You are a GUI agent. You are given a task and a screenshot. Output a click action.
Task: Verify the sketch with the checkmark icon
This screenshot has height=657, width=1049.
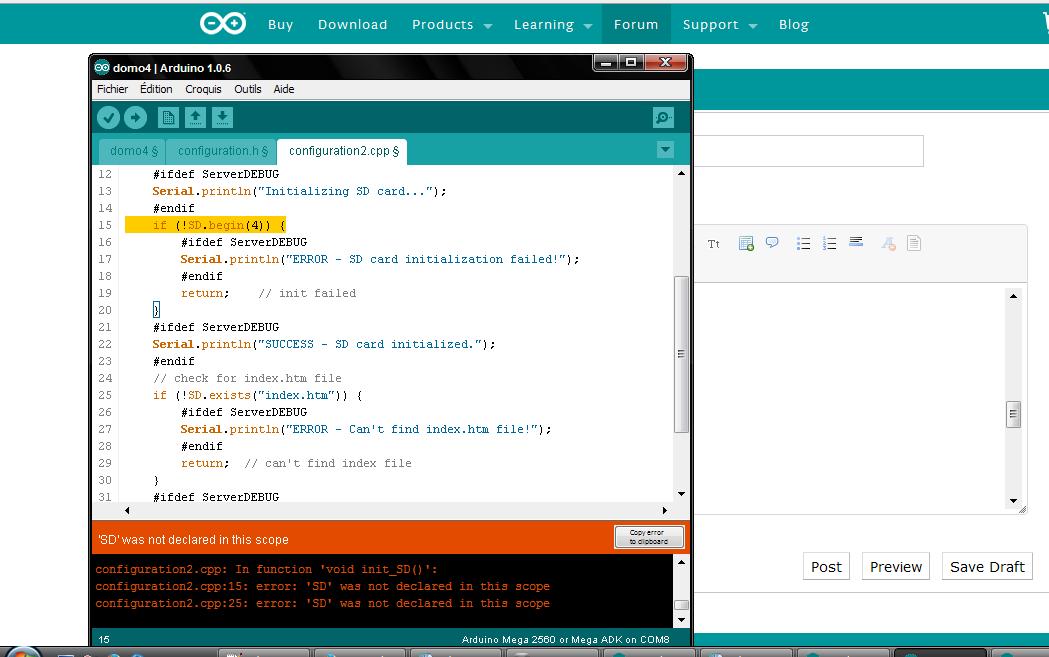tap(108, 117)
